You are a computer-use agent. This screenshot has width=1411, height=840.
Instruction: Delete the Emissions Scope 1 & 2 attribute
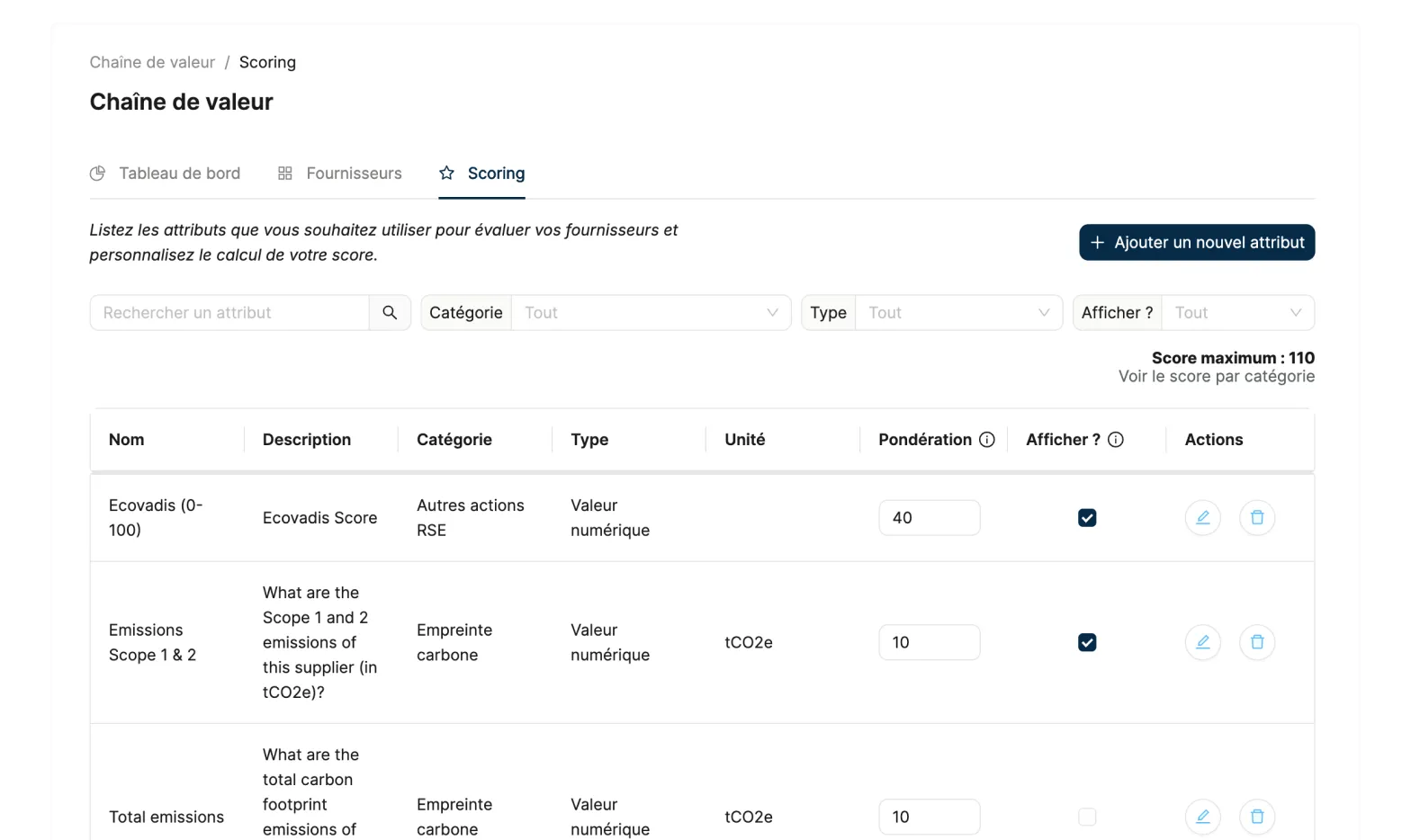click(1257, 642)
